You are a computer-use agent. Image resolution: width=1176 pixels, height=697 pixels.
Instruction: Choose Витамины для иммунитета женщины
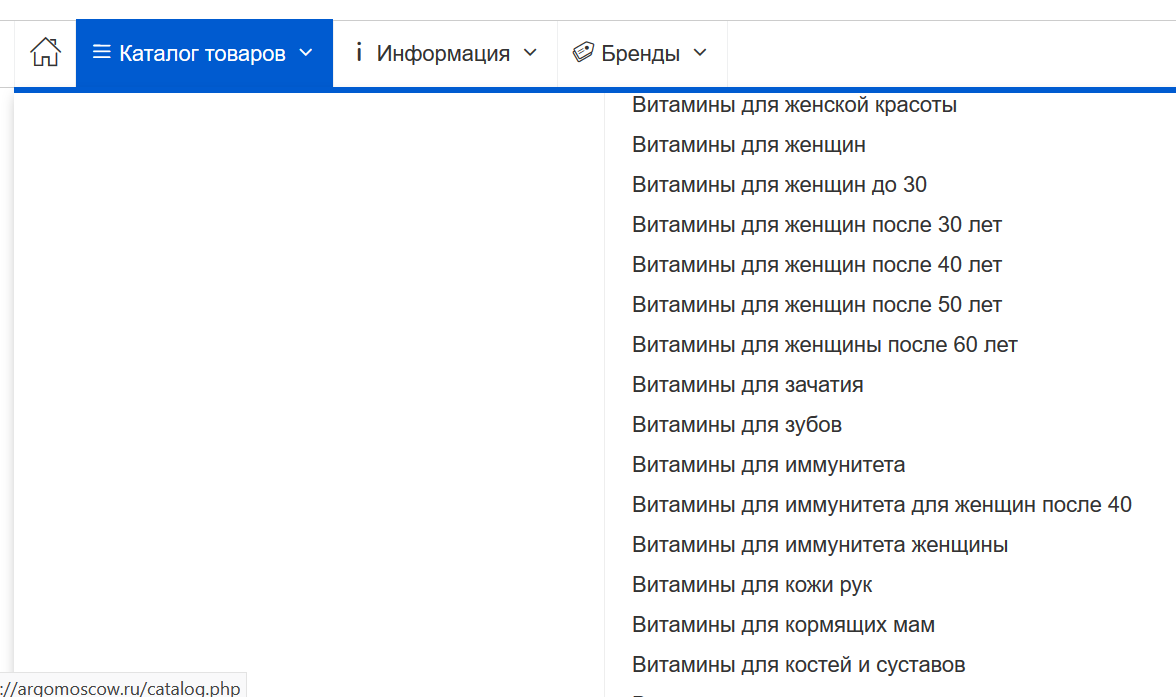coord(819,545)
